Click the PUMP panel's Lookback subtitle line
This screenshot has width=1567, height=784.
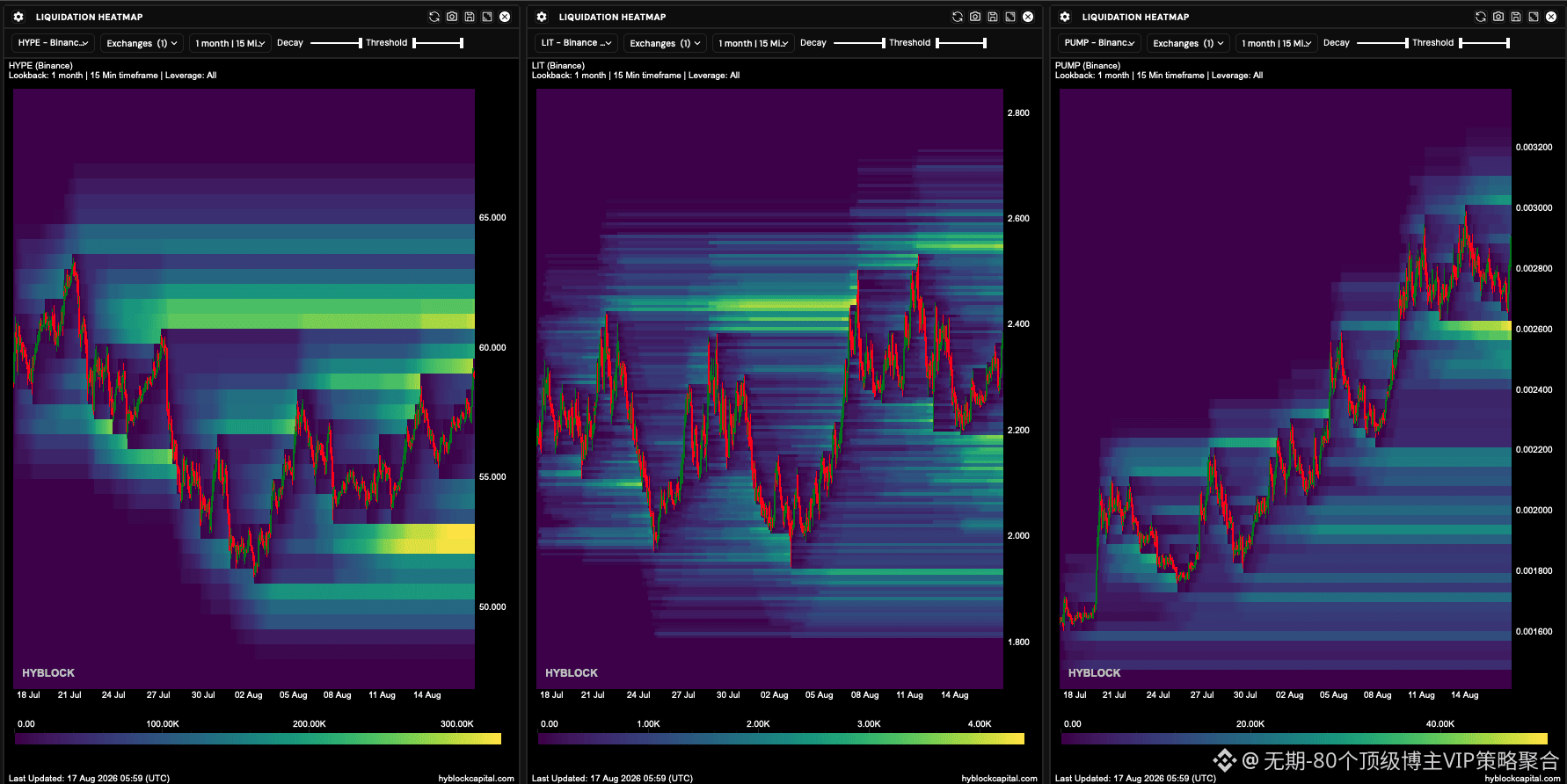click(x=1159, y=76)
